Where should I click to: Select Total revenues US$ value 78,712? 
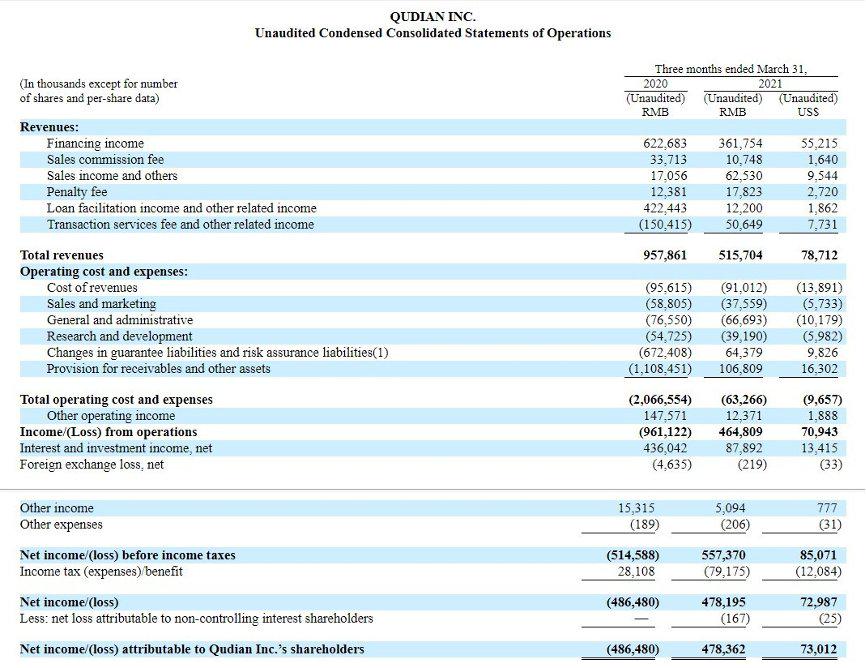819,255
